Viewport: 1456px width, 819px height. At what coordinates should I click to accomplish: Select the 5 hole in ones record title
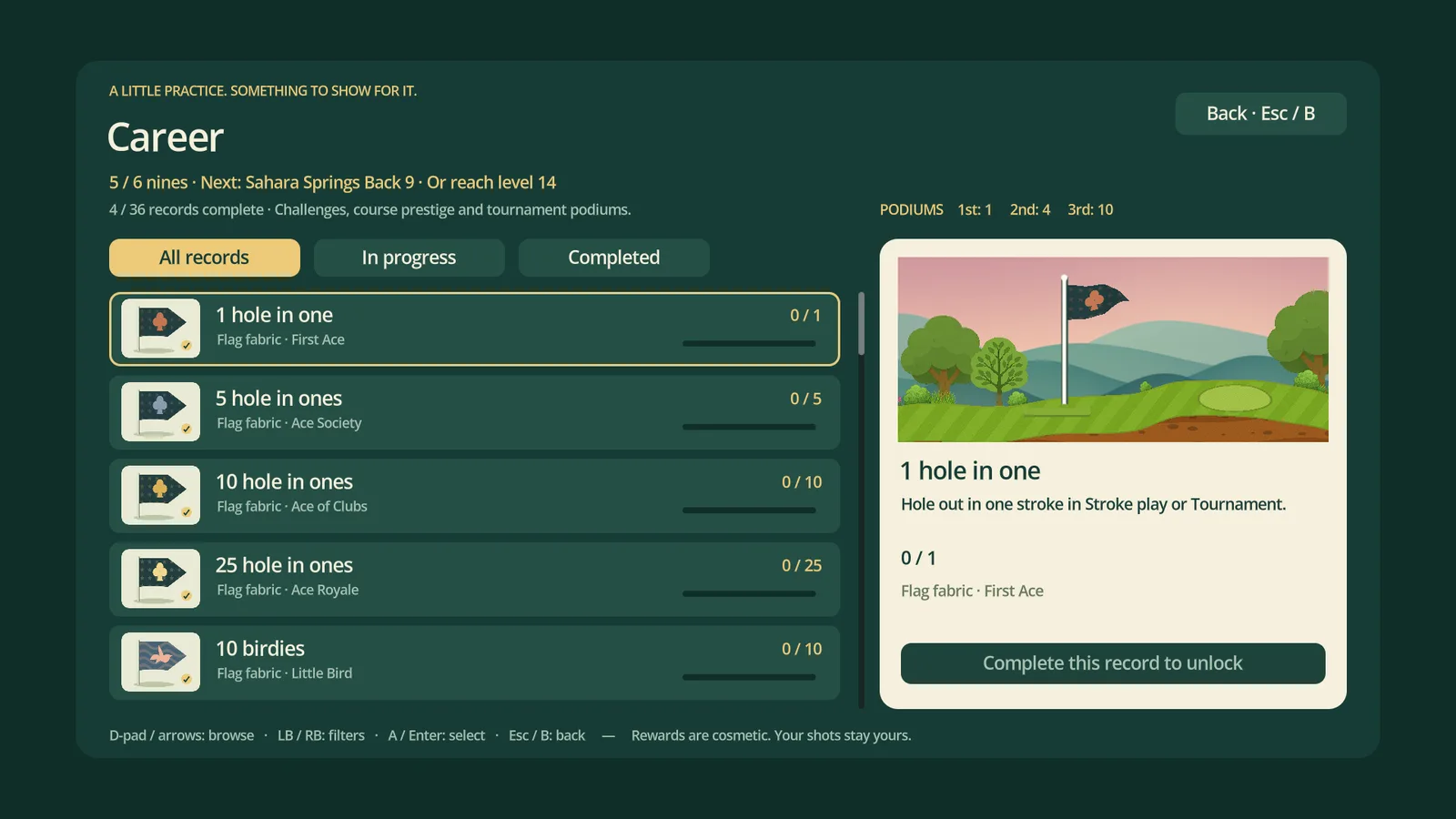tap(278, 399)
